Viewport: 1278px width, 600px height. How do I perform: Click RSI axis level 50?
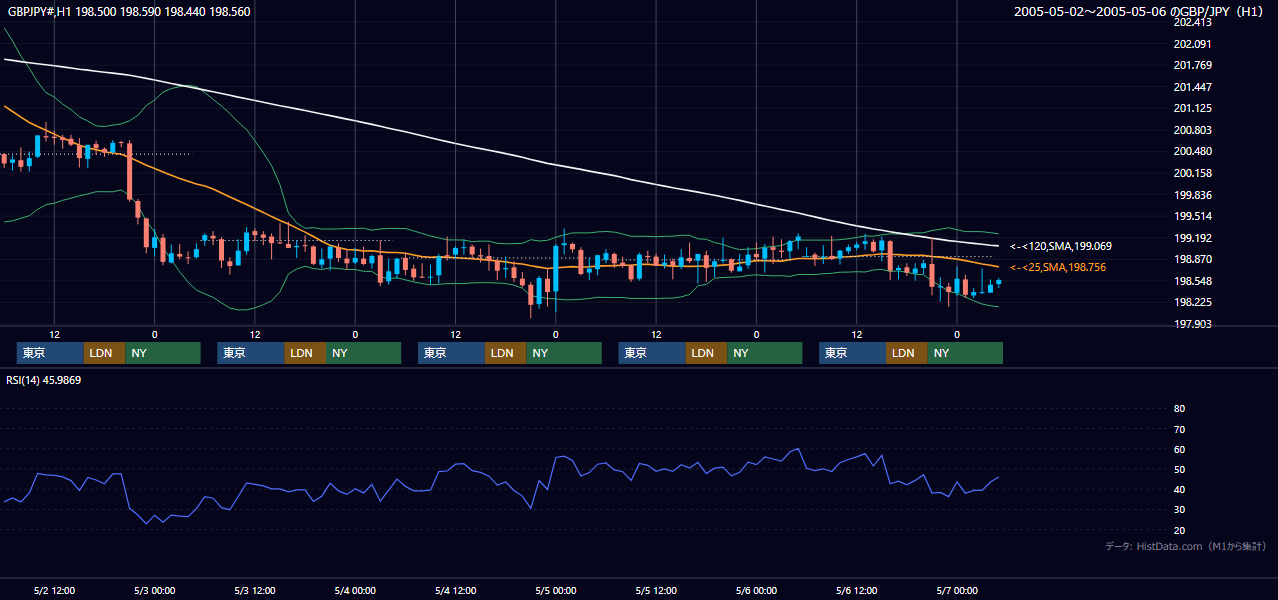click(x=1179, y=469)
